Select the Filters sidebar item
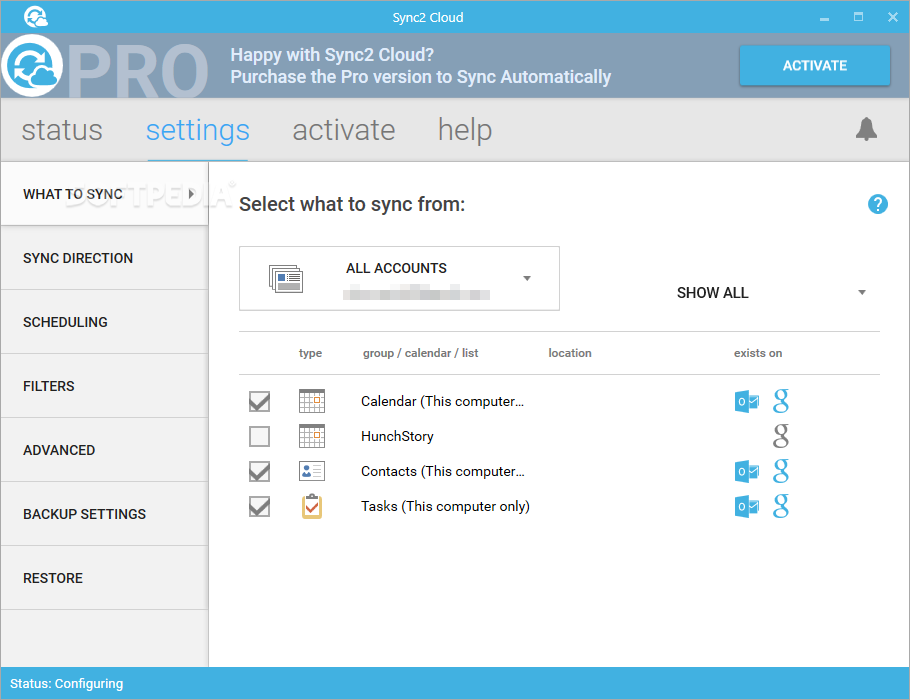The image size is (910, 700). [x=104, y=386]
